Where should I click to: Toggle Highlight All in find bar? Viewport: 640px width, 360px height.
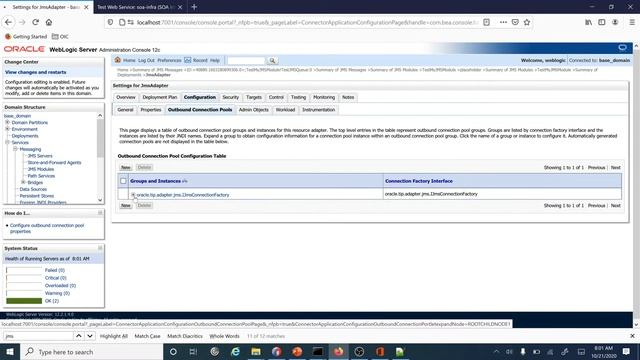click(113, 336)
